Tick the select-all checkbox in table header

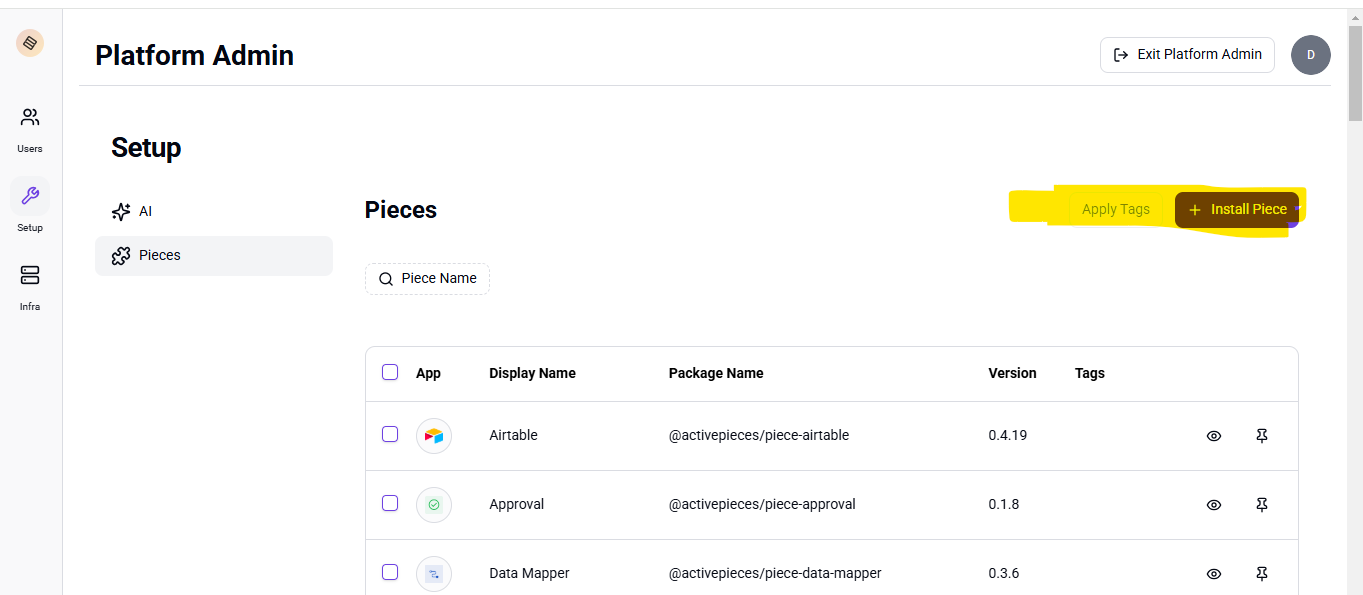pos(390,372)
